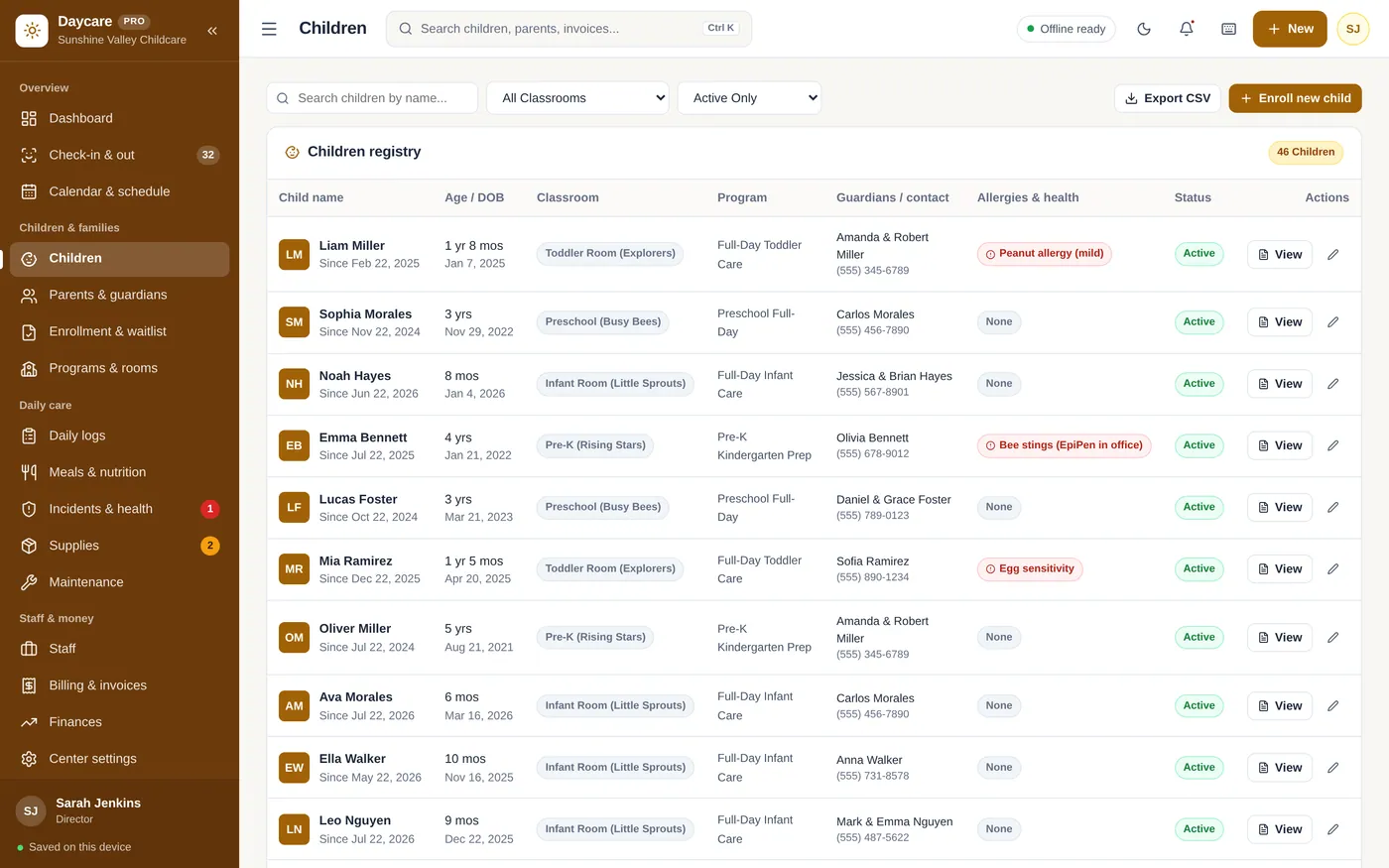Edit Ella Walker with the pencil icon

tap(1333, 768)
